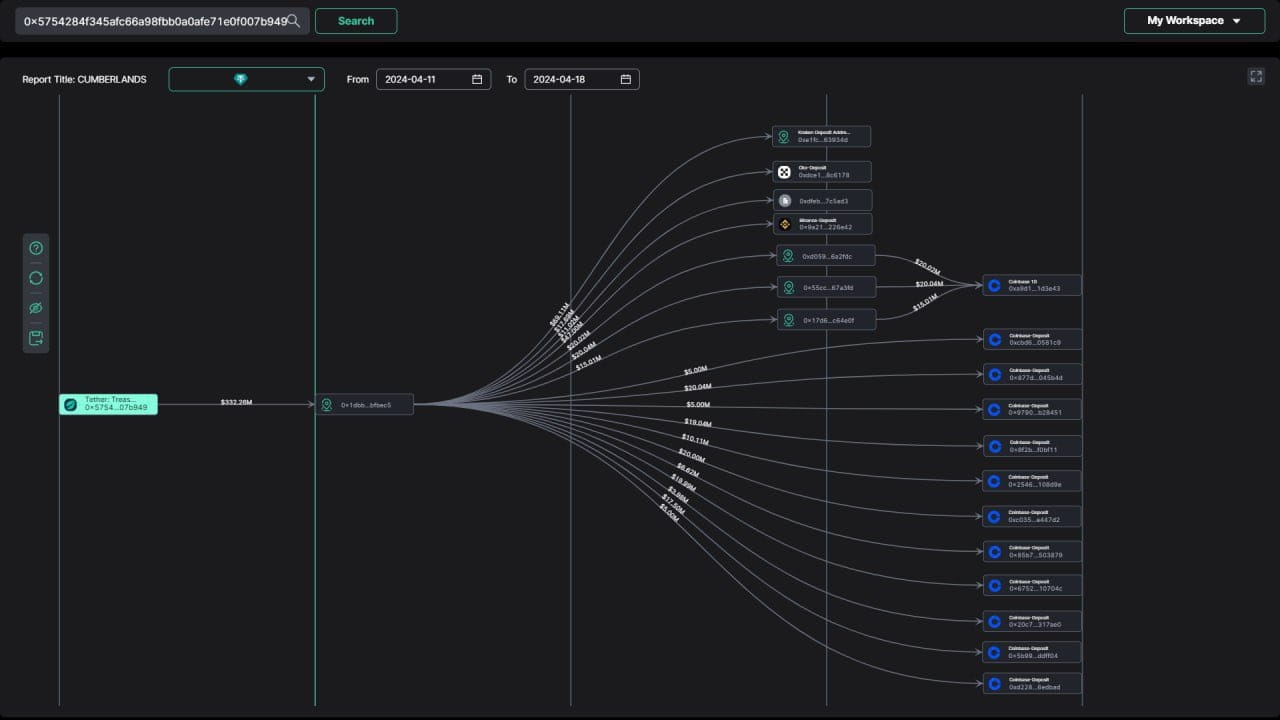Click the address text 0x85b7...503879
The height and width of the screenshot is (720, 1280).
click(1035, 555)
